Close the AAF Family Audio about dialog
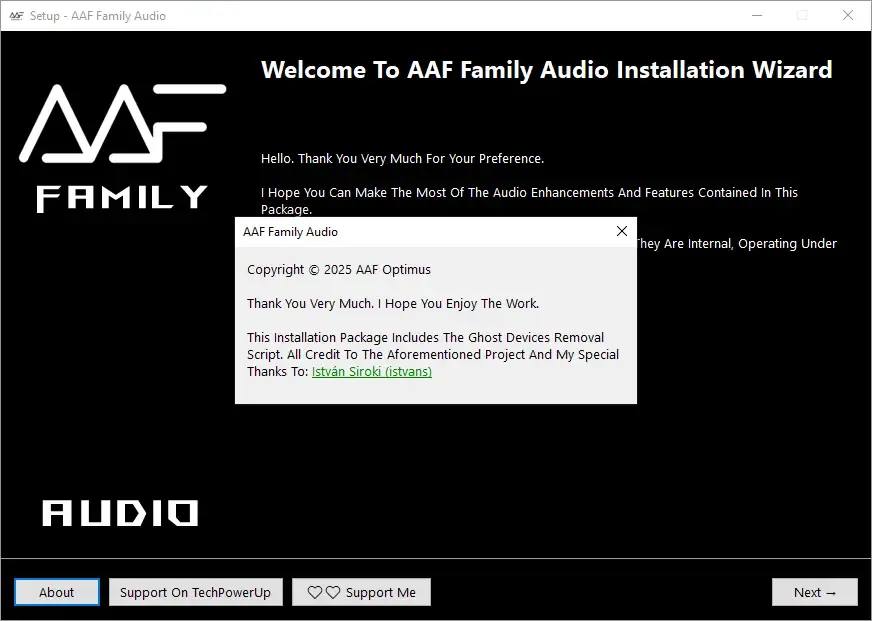 [x=621, y=231]
